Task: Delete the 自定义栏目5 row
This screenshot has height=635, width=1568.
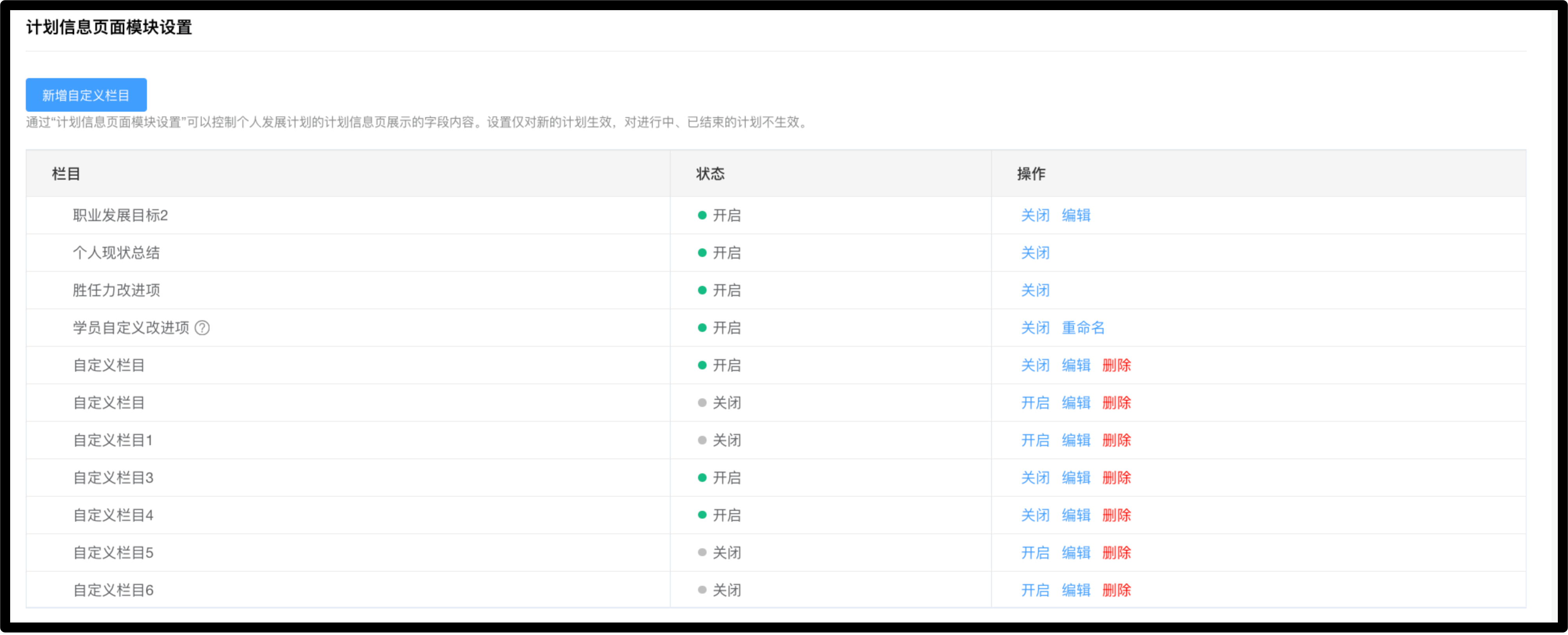Action: coord(1116,553)
